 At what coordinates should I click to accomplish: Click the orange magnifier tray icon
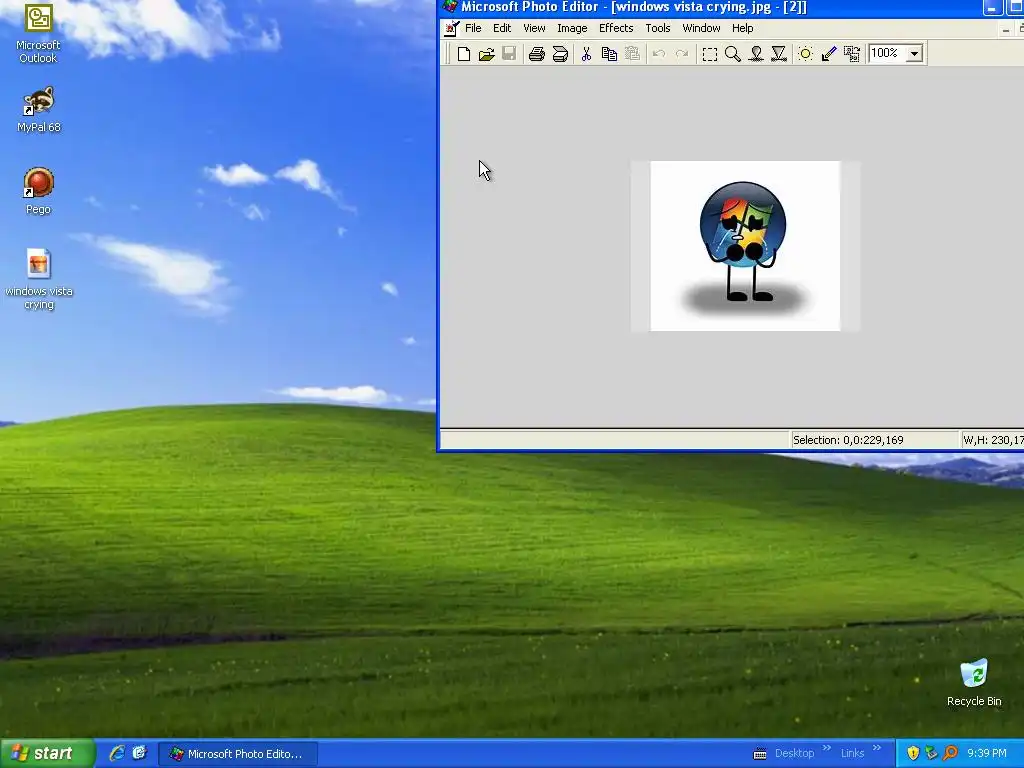click(950, 753)
